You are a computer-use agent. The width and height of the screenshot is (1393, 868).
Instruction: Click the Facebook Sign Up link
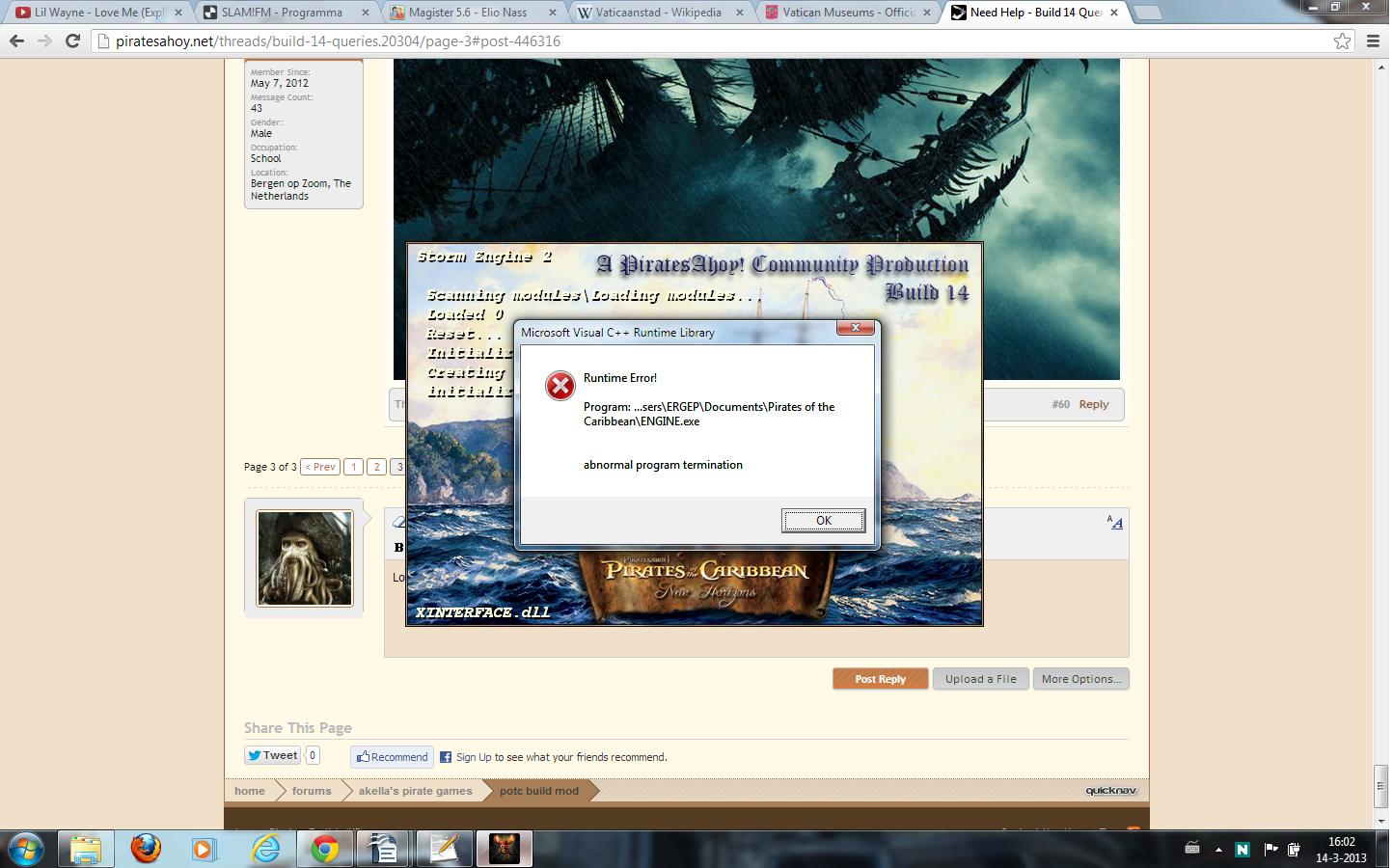tap(474, 757)
